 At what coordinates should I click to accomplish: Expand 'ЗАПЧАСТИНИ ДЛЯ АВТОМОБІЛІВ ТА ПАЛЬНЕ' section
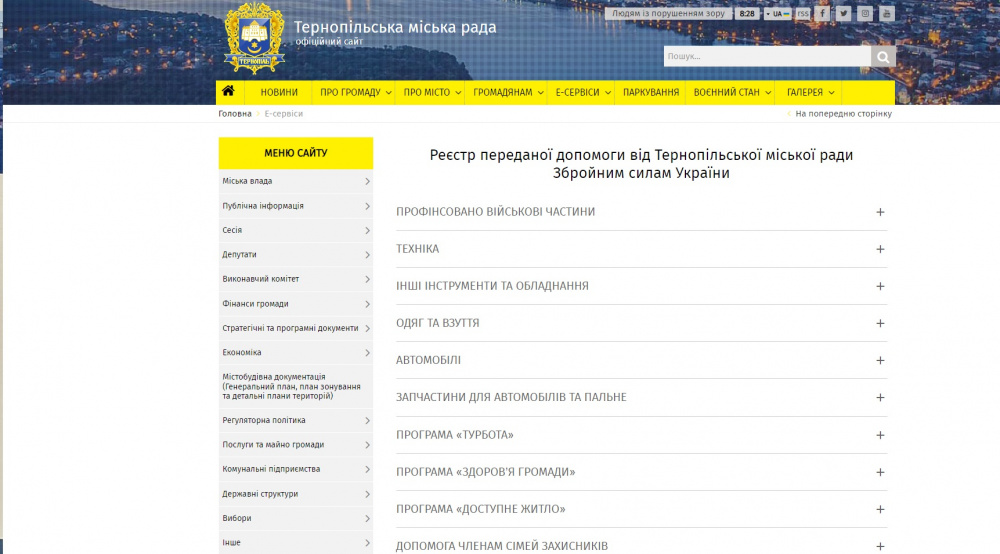641,397
